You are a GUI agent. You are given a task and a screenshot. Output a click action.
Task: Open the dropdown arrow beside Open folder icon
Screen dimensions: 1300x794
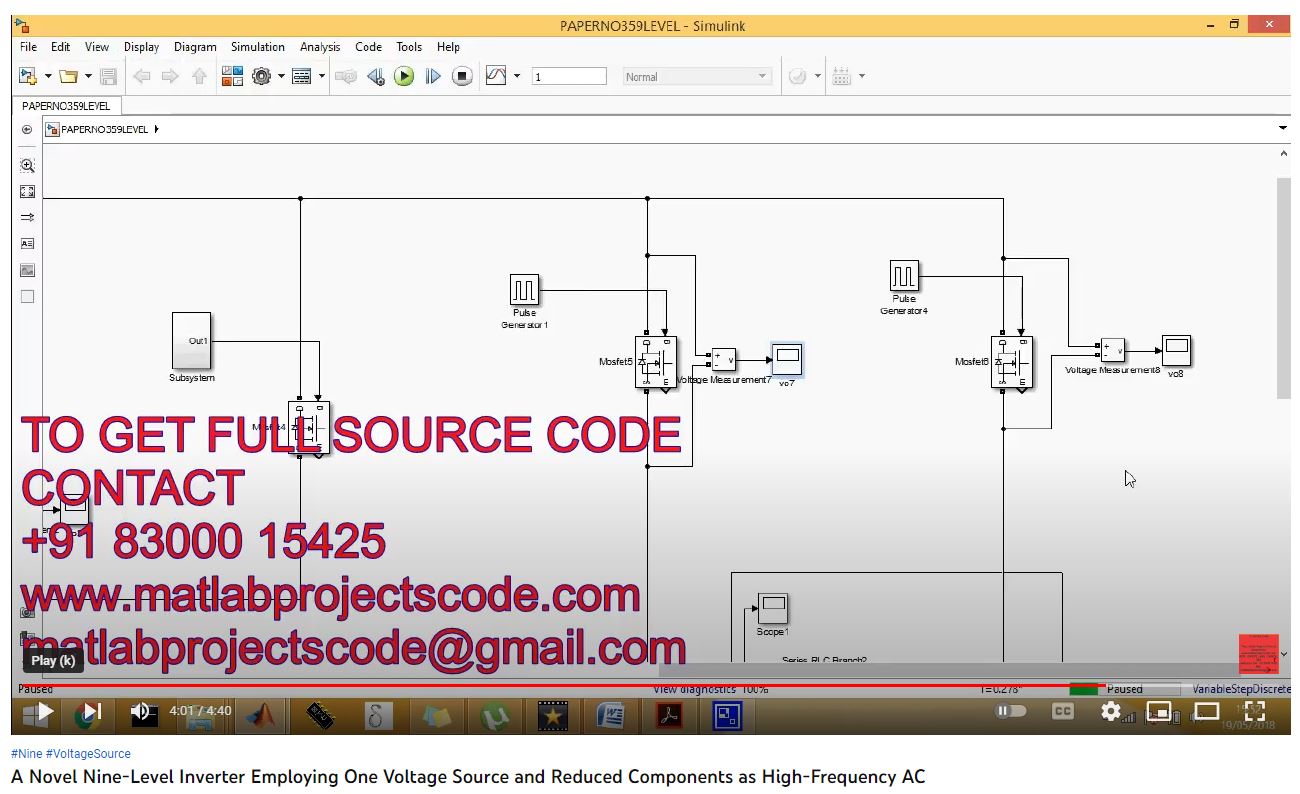click(x=88, y=76)
